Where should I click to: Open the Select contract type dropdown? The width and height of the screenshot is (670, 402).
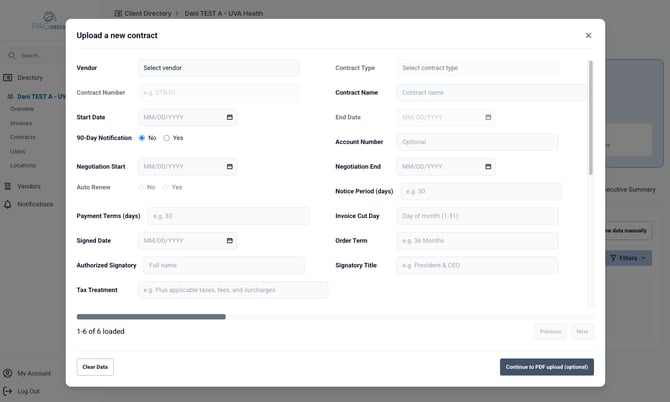(x=477, y=68)
